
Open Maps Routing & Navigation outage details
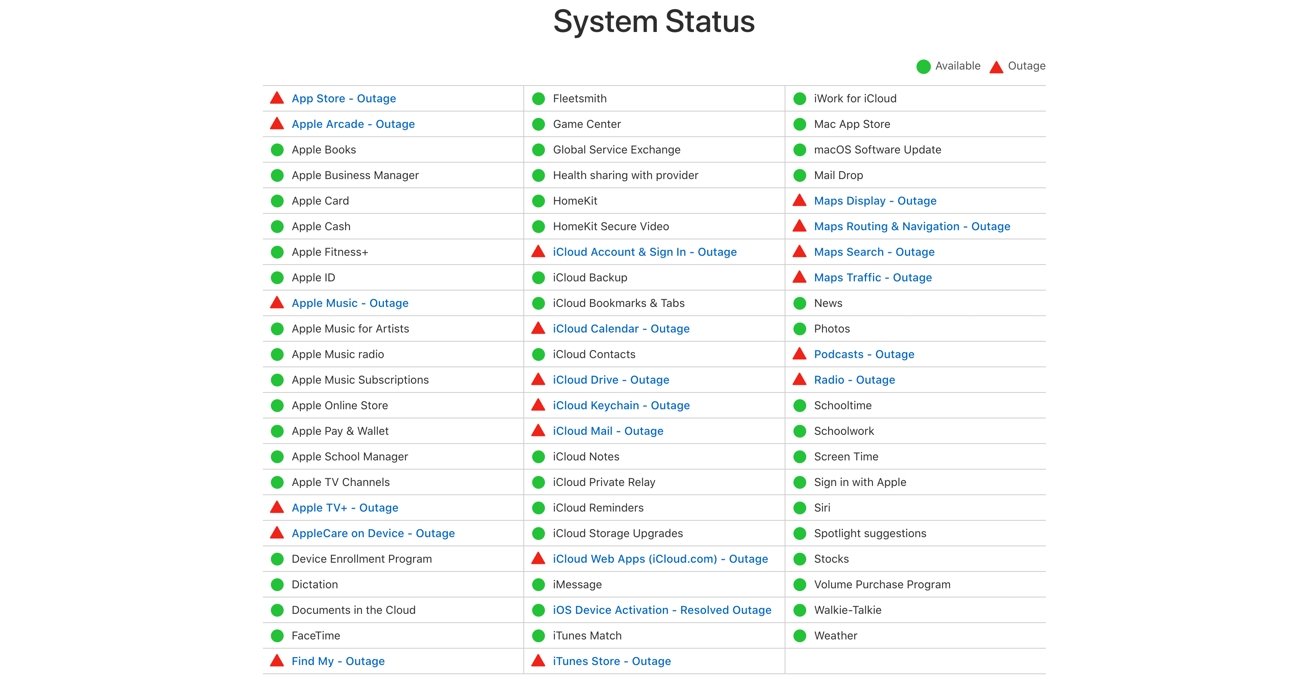[x=911, y=226]
